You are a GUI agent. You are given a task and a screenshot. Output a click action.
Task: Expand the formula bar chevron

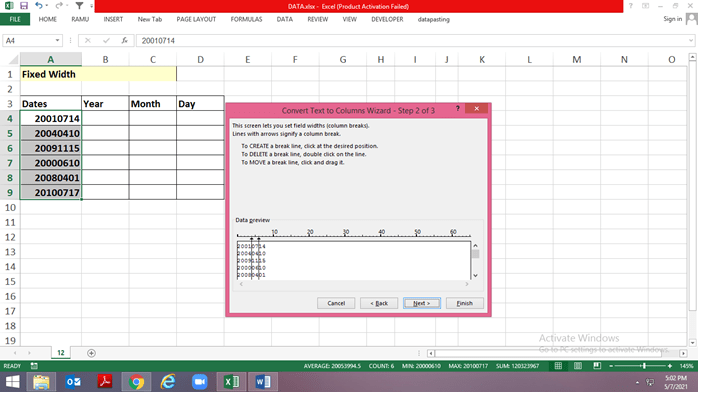point(691,41)
